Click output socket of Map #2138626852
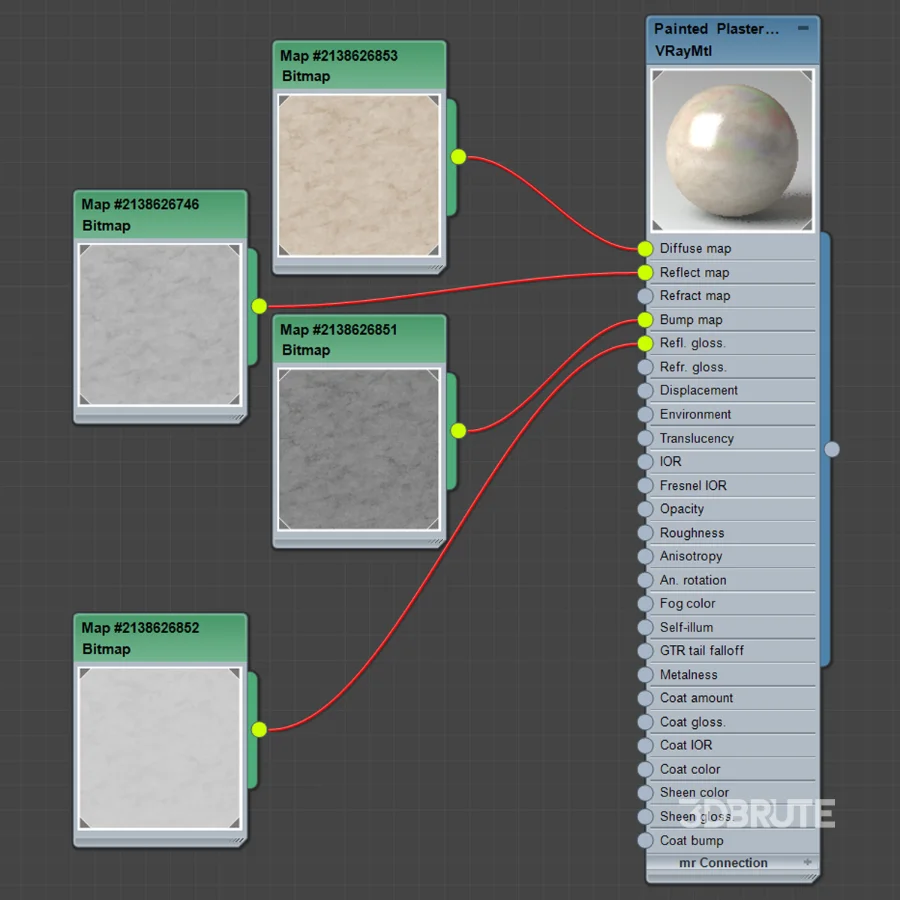This screenshot has height=900, width=900. click(259, 729)
